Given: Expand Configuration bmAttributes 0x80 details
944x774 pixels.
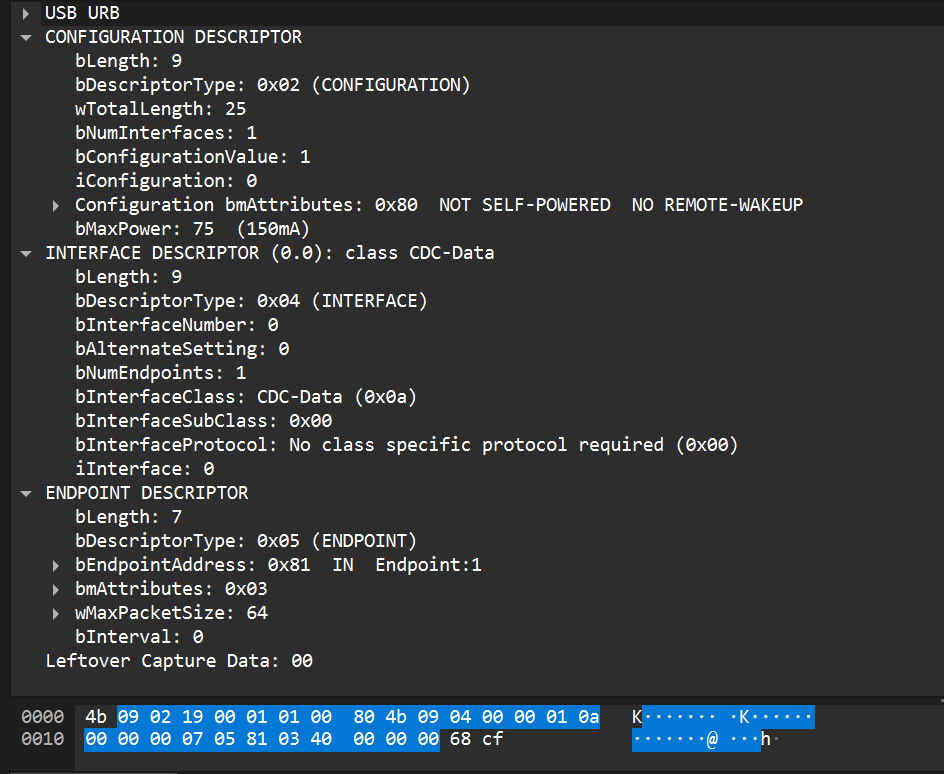Looking at the screenshot, I should [x=55, y=206].
